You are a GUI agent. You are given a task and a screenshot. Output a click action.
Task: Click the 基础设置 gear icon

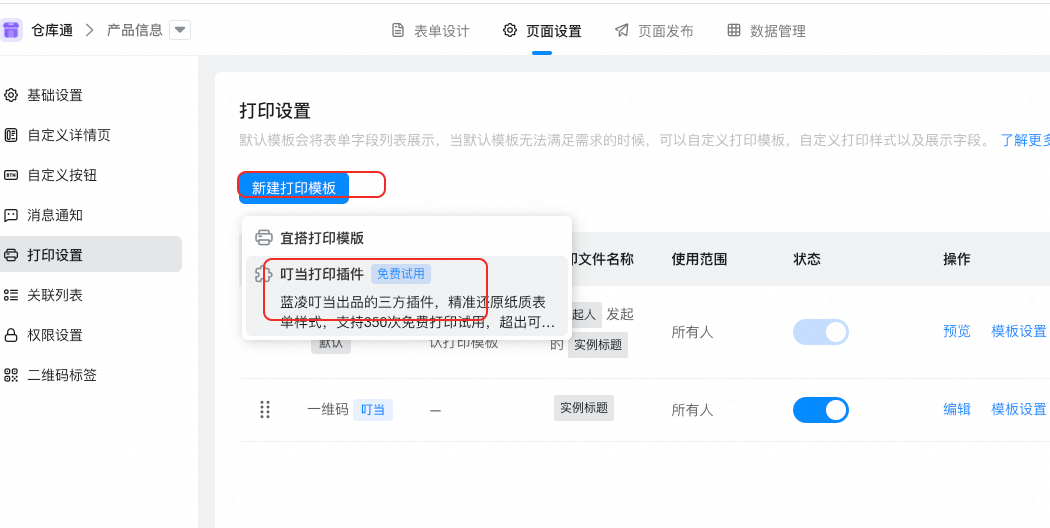coord(11,95)
